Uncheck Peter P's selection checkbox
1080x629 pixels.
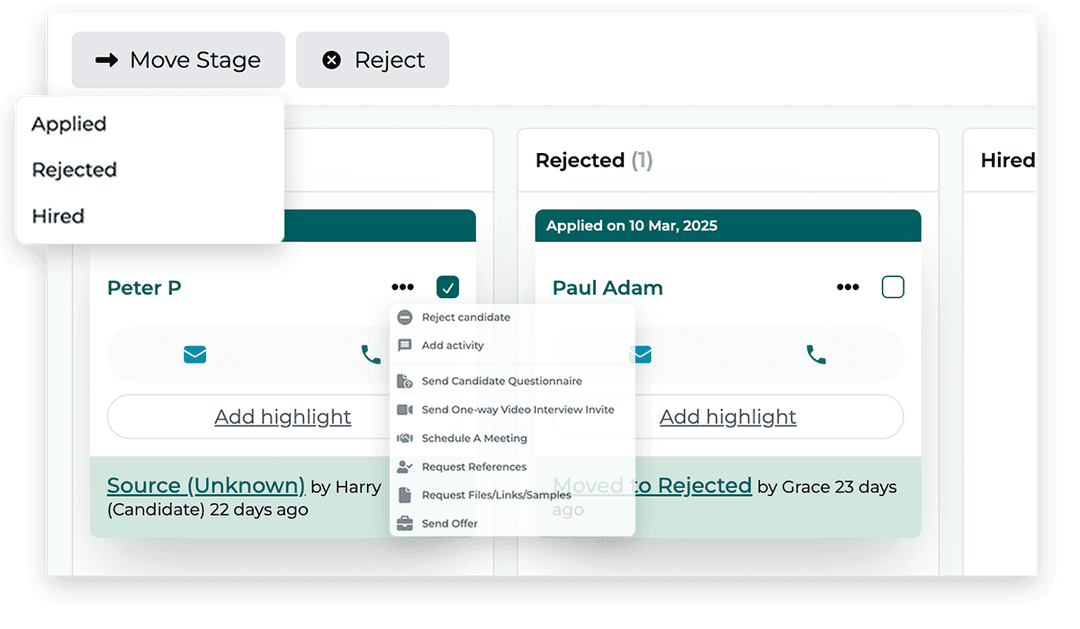click(448, 288)
